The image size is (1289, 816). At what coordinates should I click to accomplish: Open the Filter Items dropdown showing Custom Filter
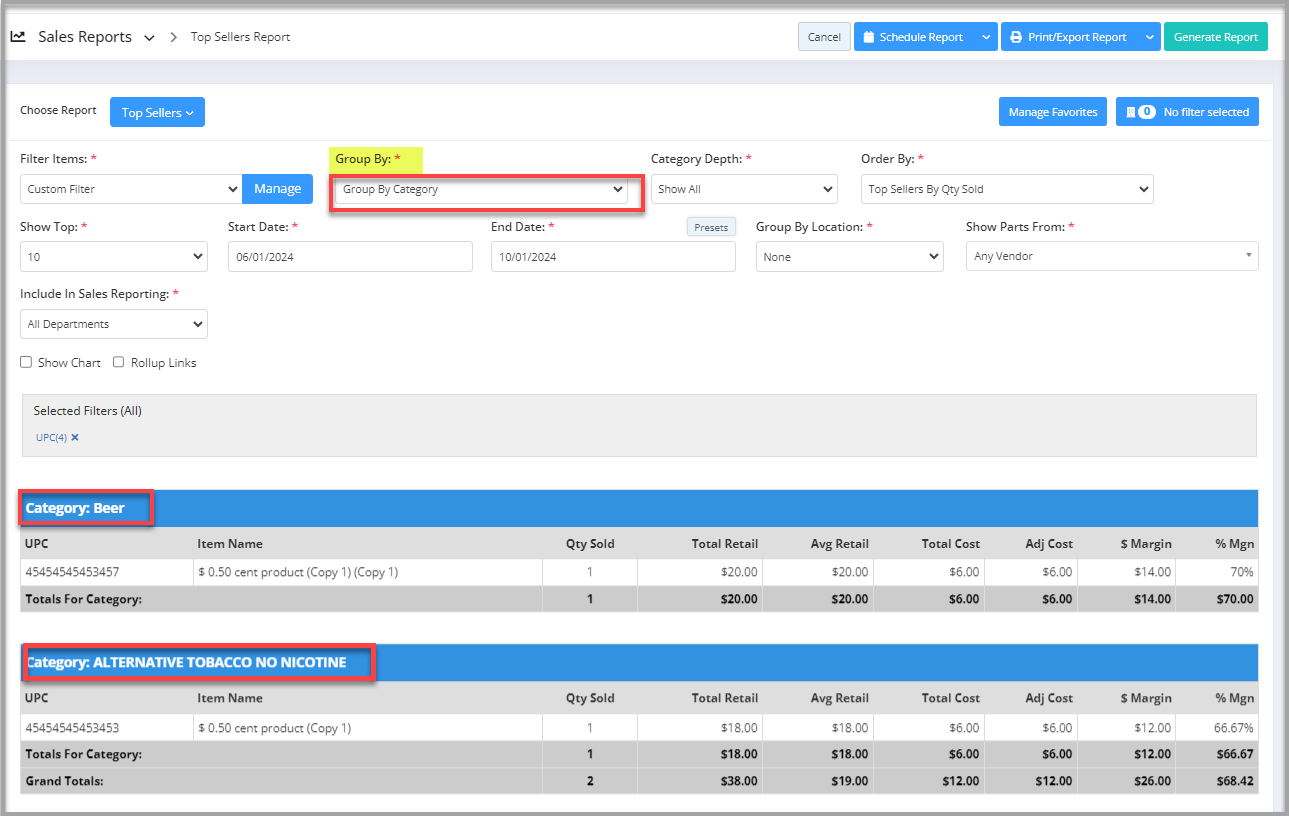131,189
